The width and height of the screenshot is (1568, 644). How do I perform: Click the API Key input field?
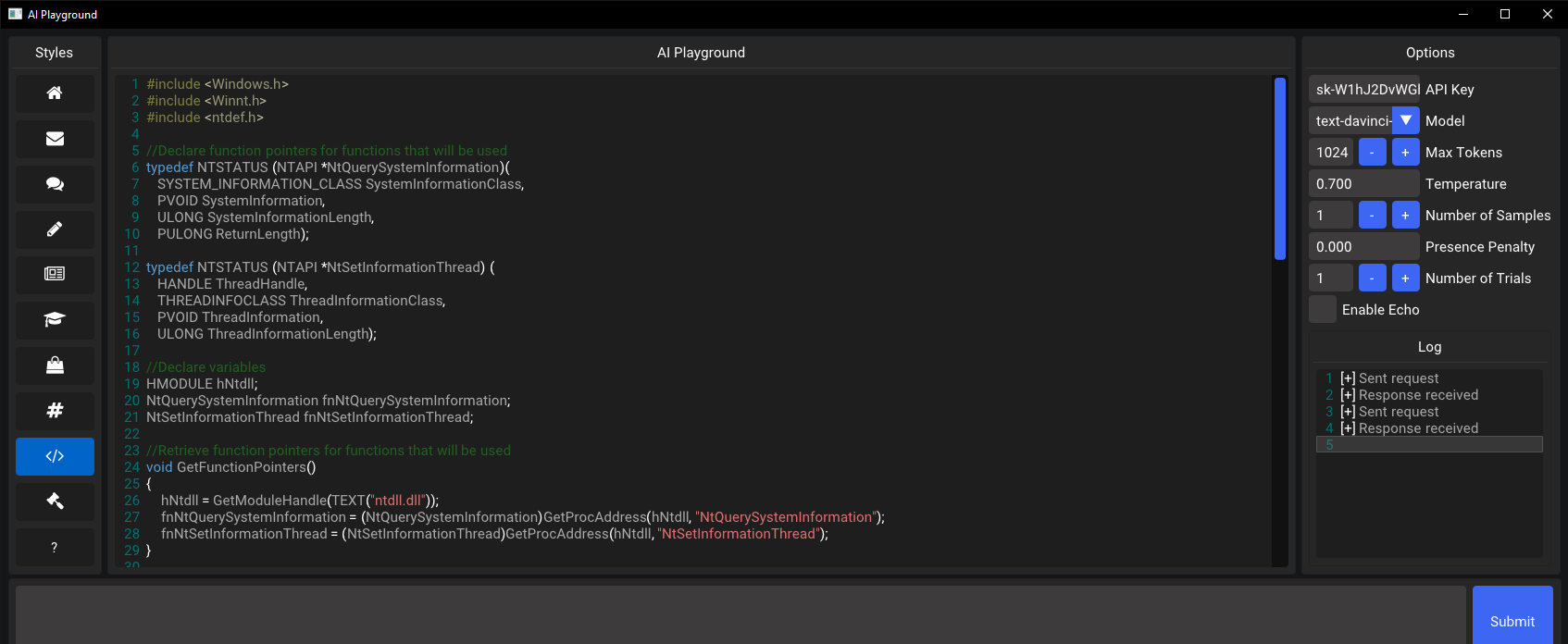(1364, 89)
